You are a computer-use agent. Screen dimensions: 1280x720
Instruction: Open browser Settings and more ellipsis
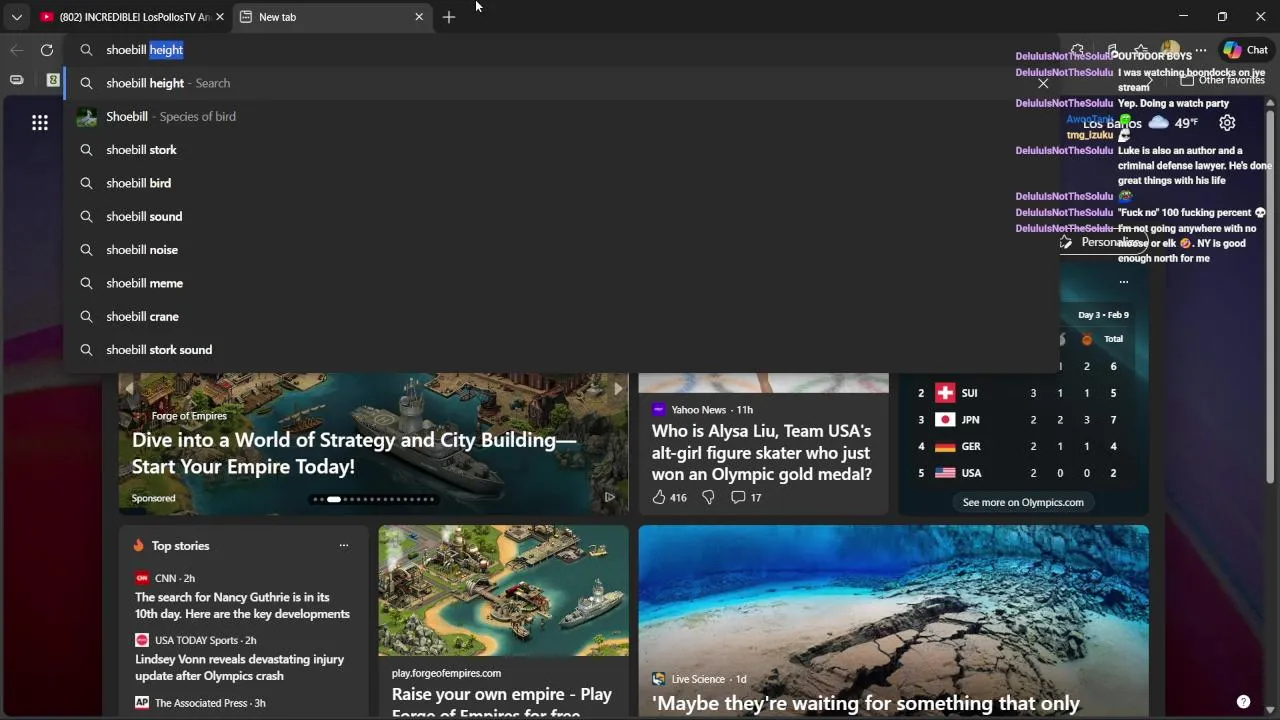[1201, 50]
